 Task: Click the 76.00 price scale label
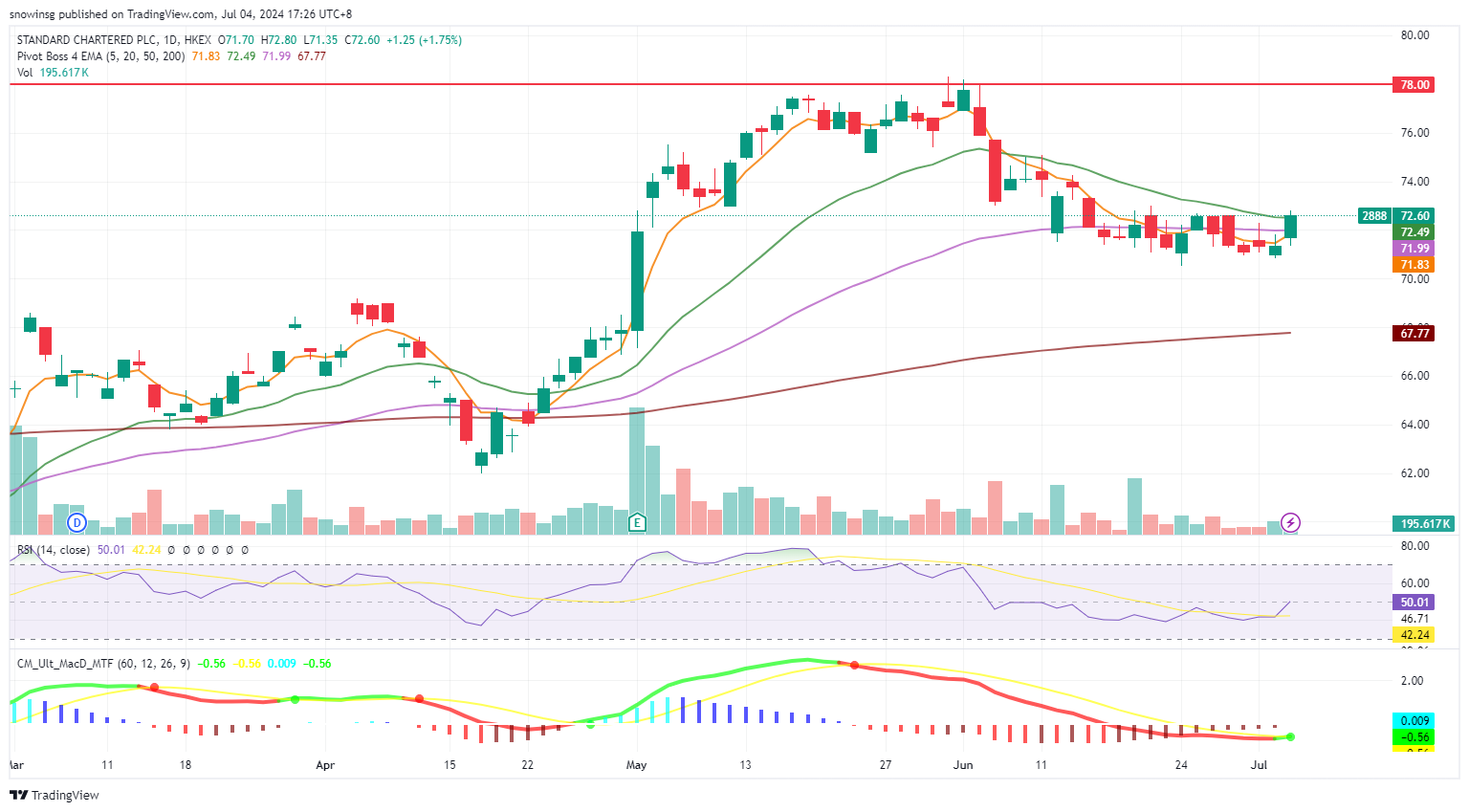[1414, 133]
